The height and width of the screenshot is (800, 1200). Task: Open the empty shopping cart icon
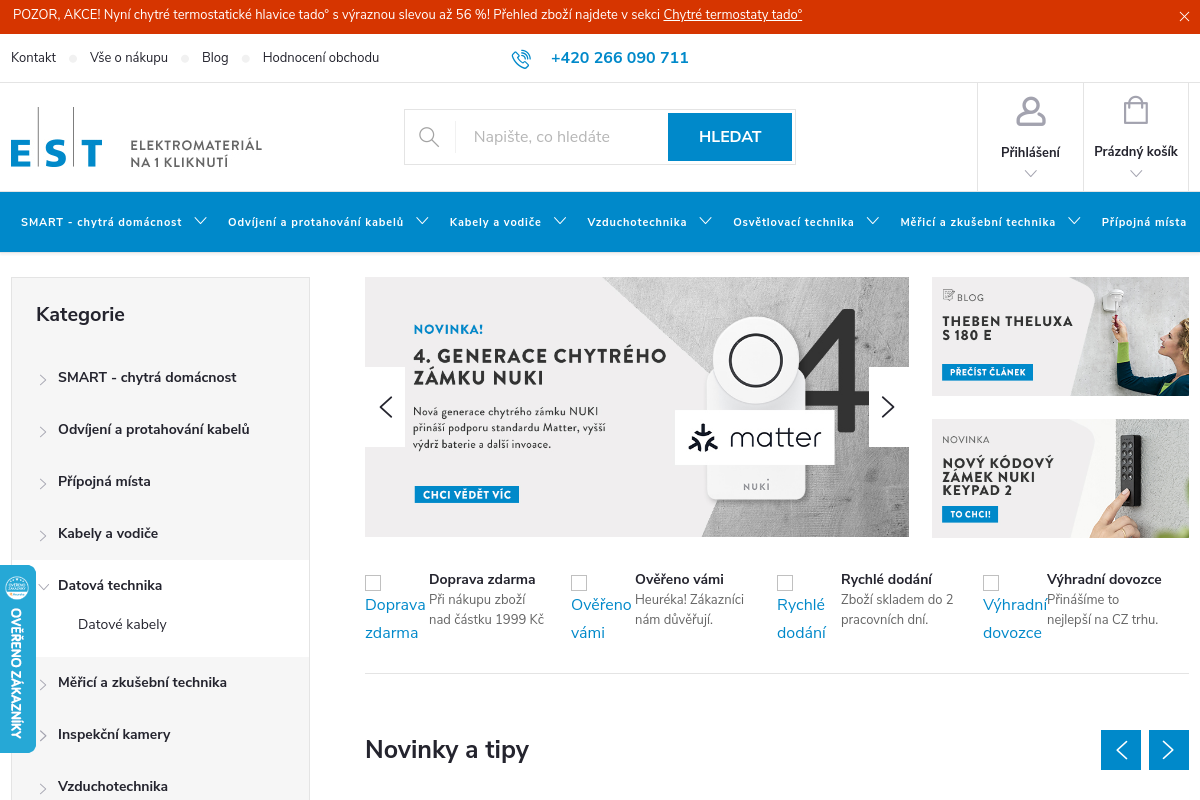coord(1135,111)
